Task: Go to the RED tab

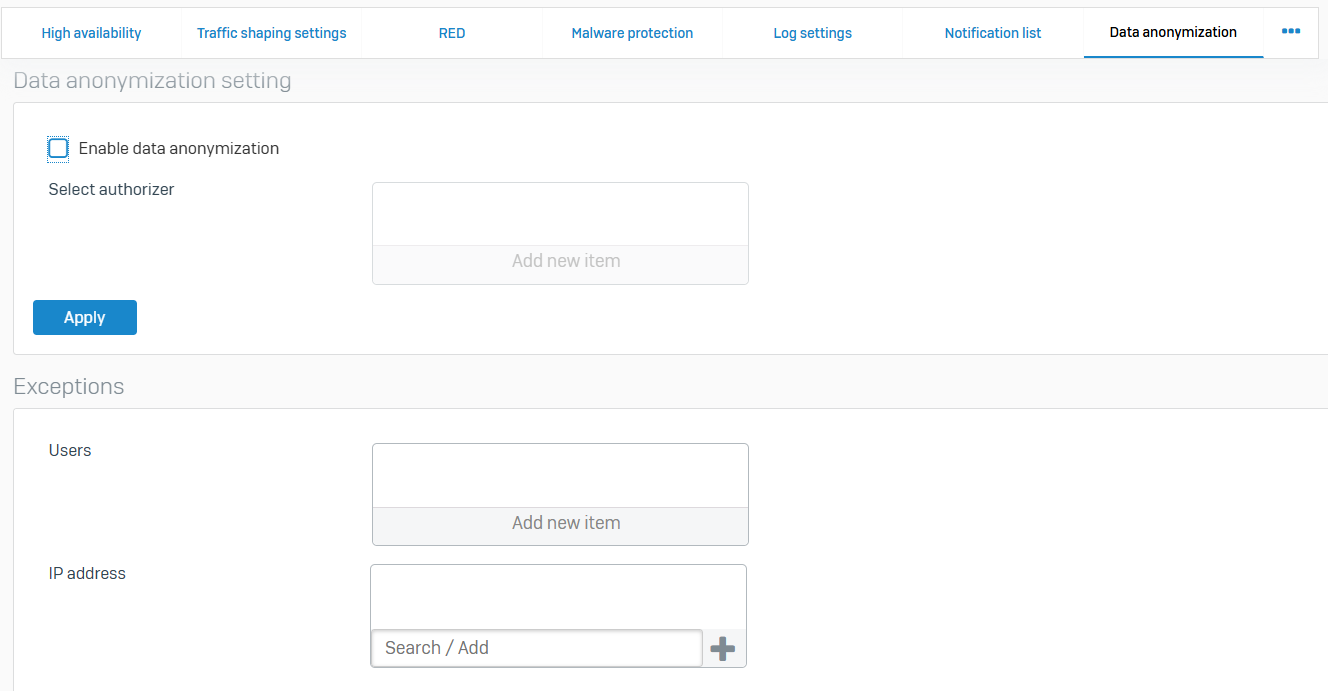Action: pos(452,33)
